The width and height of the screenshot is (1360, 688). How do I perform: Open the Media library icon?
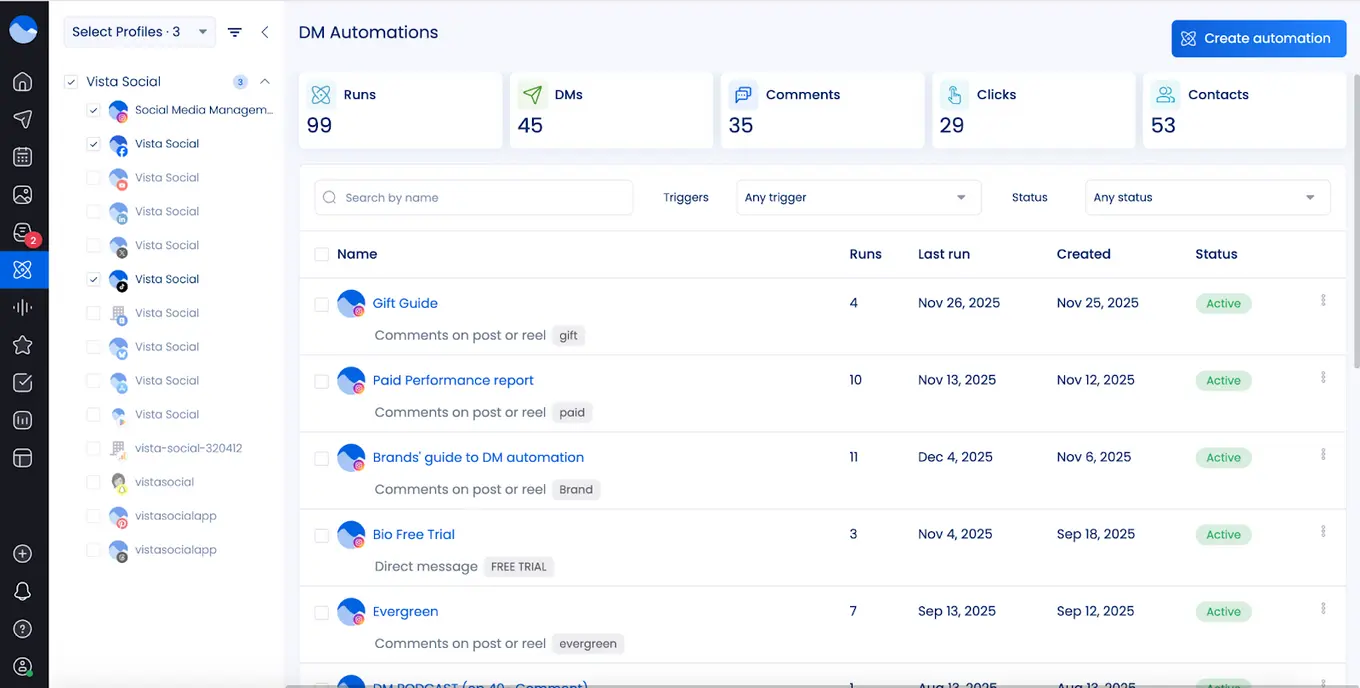(23, 194)
